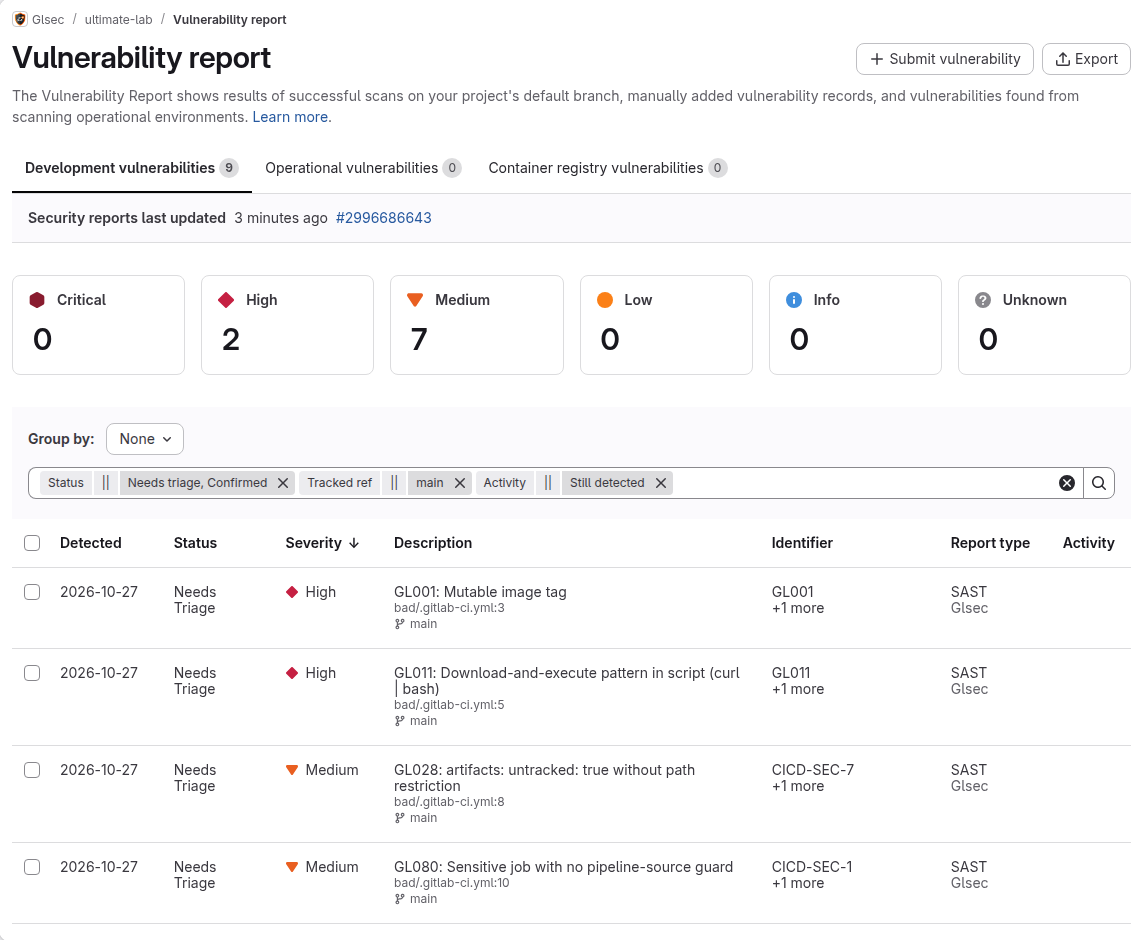
Task: Click the Critical severity hexagon icon
Action: point(37,300)
